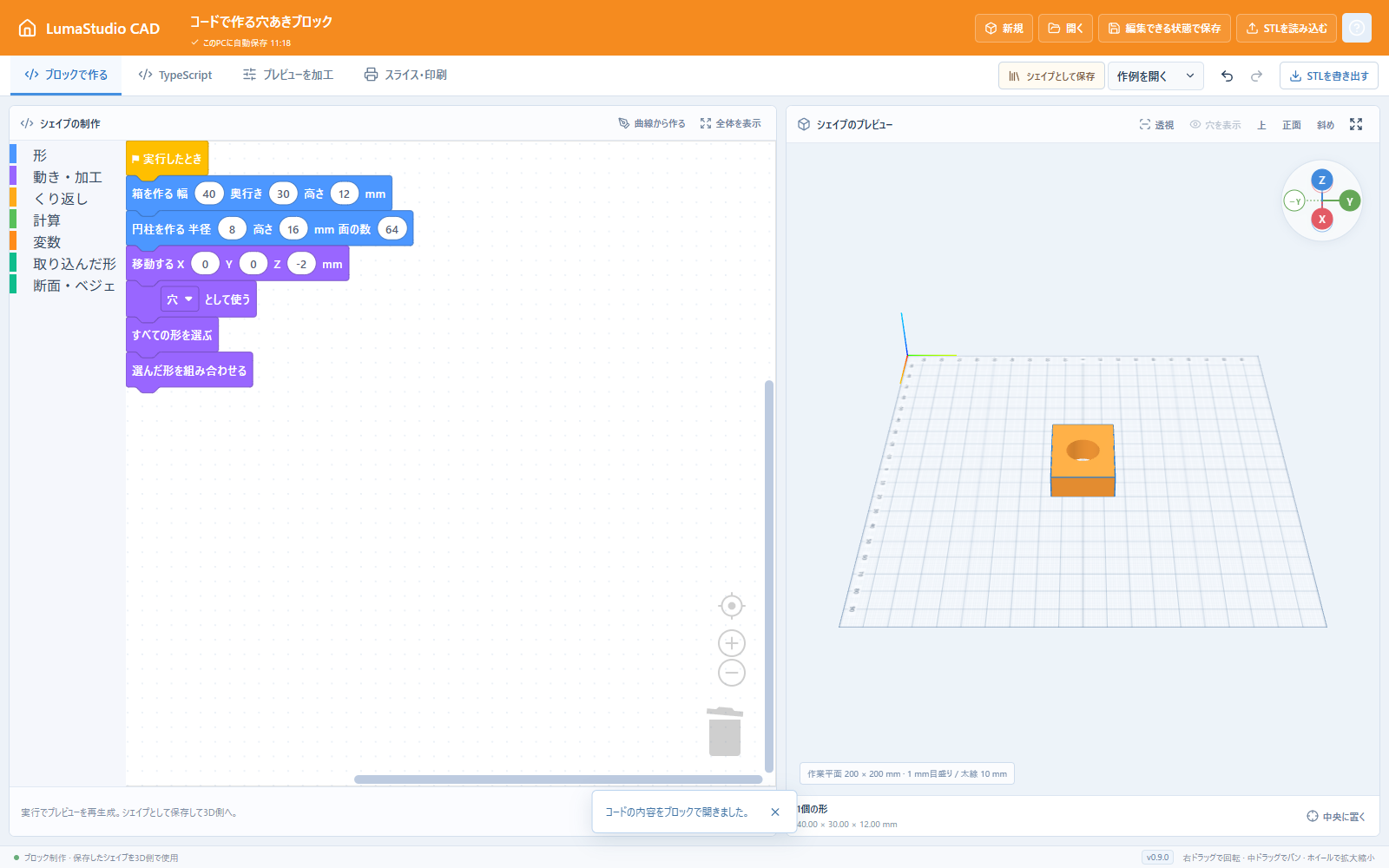Toggle 穴を表示 hole visibility
Screen dimensions: 1389x868
1215,125
